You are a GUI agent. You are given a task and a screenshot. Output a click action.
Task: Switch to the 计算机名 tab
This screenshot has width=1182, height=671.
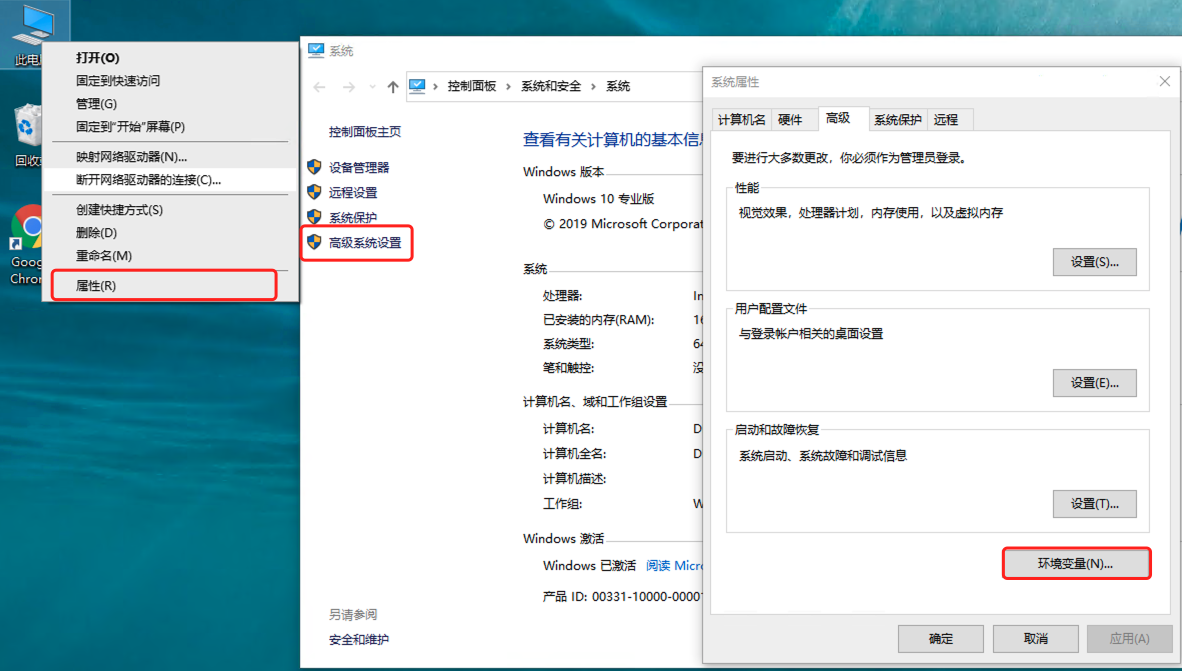coord(741,120)
